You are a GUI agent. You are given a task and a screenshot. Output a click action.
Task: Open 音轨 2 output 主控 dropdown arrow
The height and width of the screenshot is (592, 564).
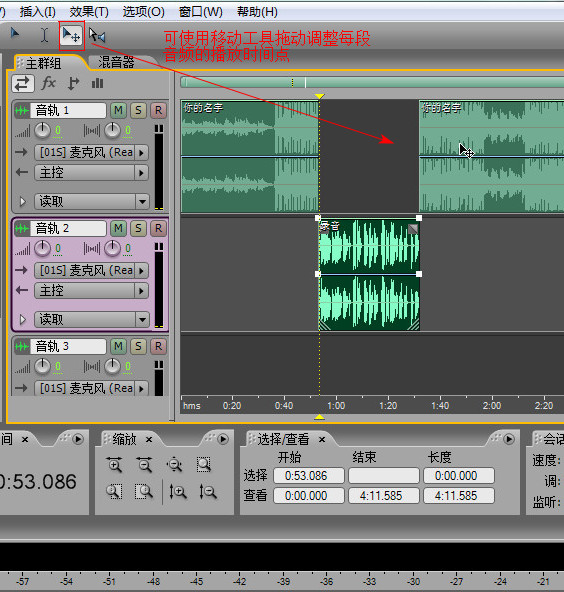coord(142,291)
